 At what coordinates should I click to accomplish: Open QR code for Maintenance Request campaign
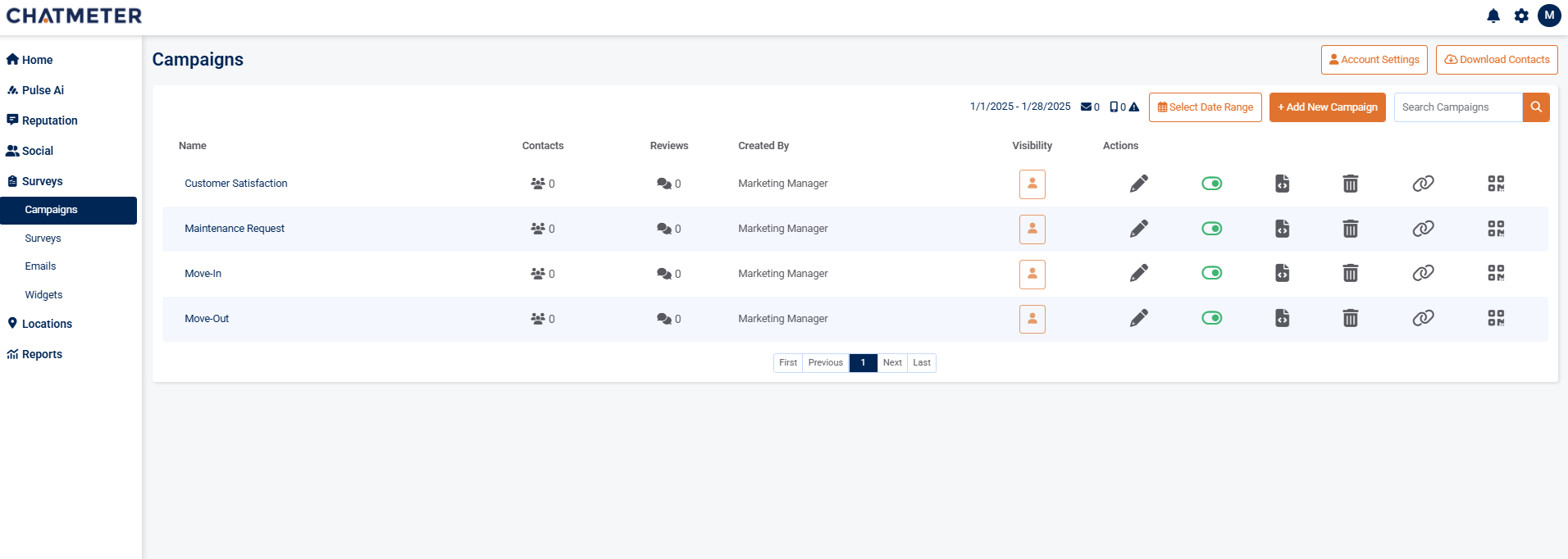click(1496, 229)
